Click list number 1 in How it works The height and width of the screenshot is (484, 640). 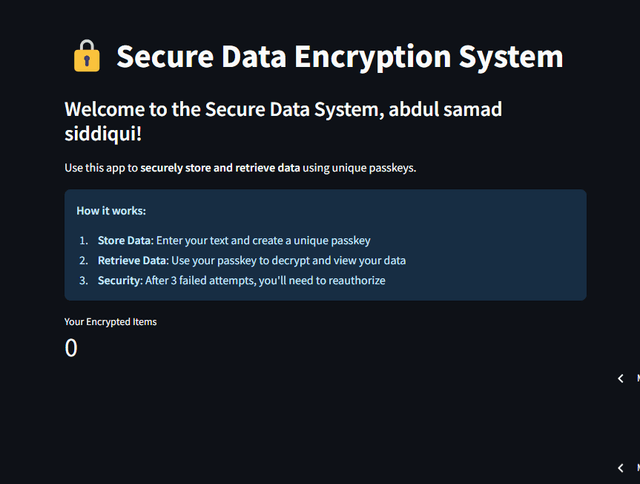(x=83, y=241)
